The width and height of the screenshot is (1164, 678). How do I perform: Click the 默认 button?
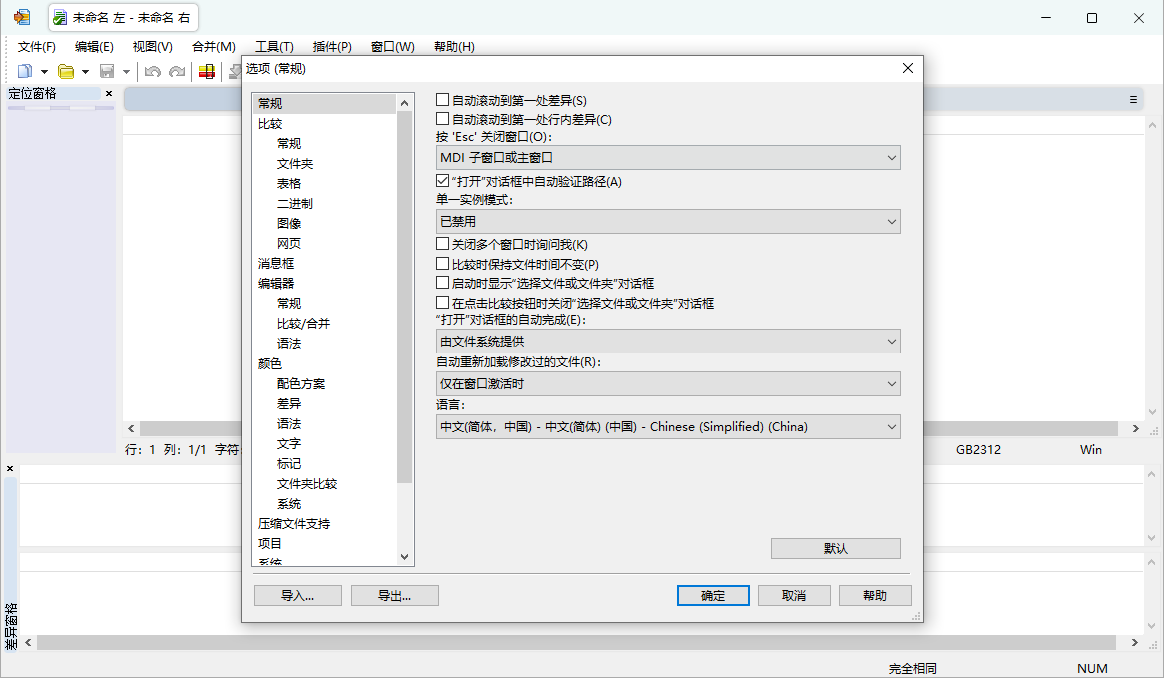[835, 548]
